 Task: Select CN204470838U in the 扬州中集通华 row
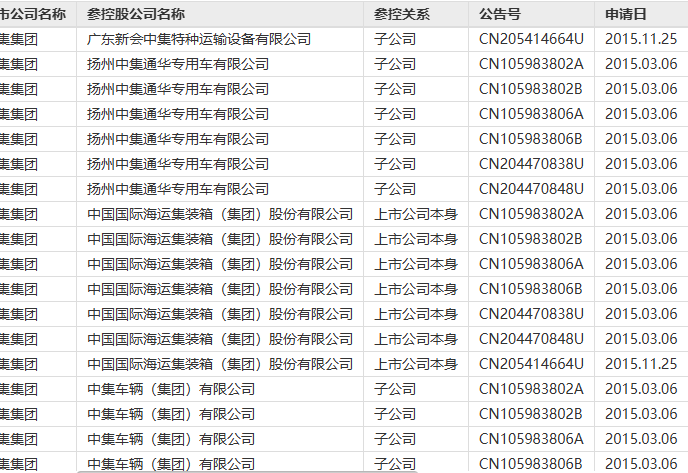531,164
